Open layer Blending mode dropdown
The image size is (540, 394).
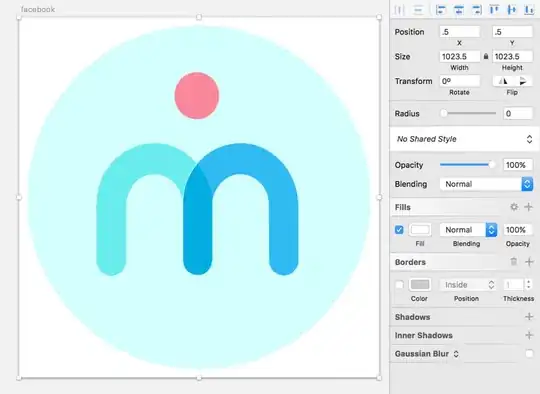(486, 184)
